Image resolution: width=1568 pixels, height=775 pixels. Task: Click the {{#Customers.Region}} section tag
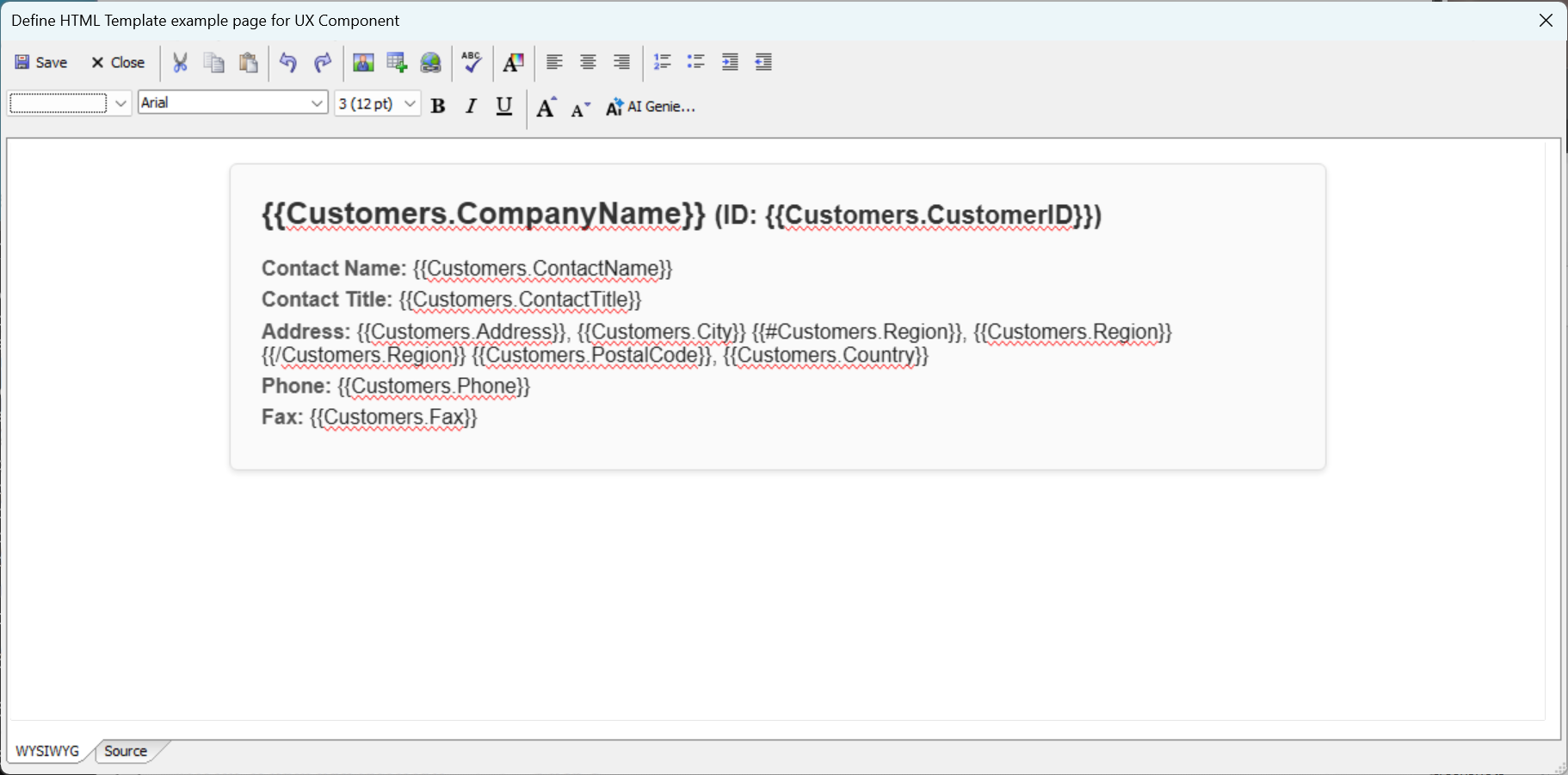[858, 332]
